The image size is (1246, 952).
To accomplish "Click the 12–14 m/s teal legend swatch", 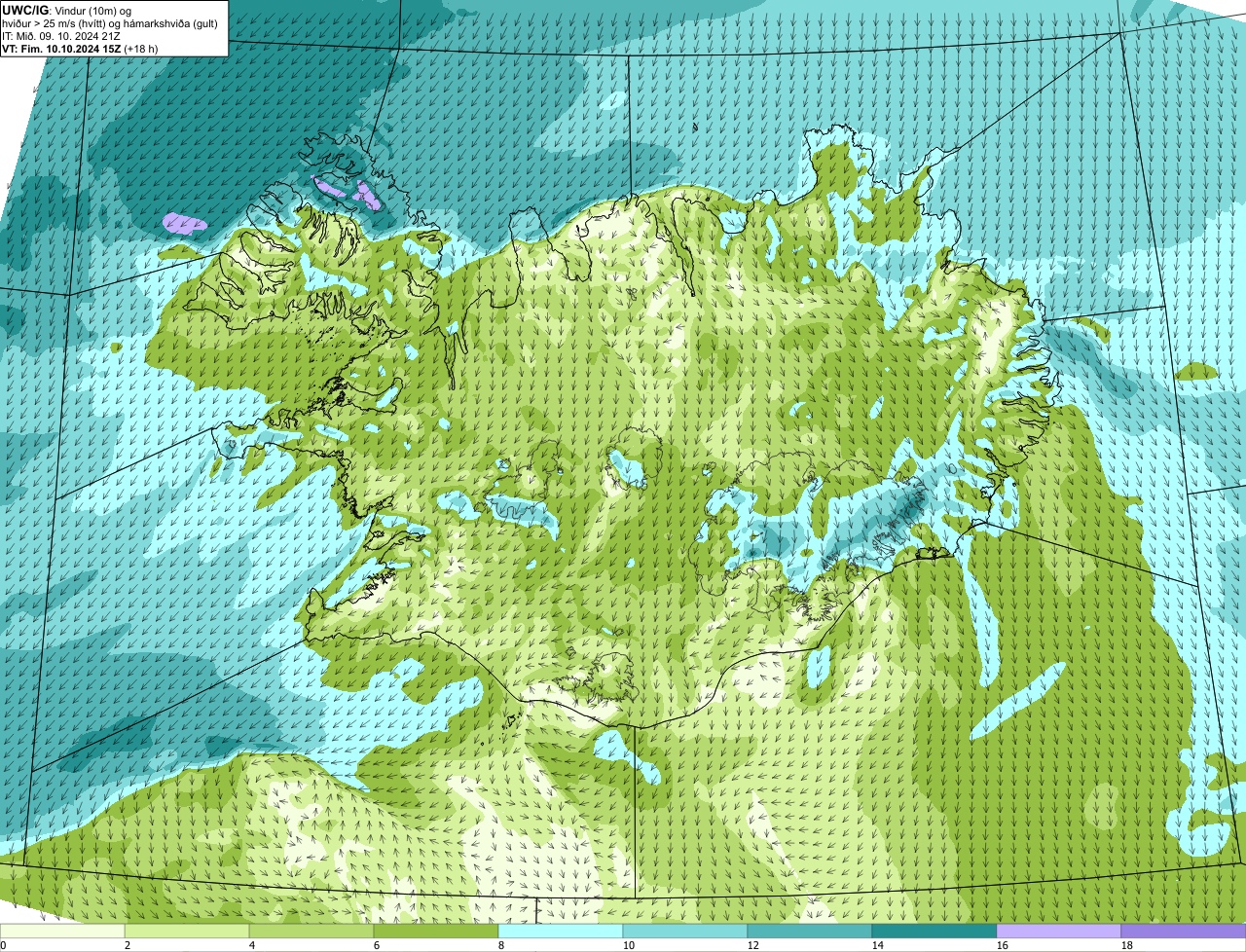I will [810, 932].
